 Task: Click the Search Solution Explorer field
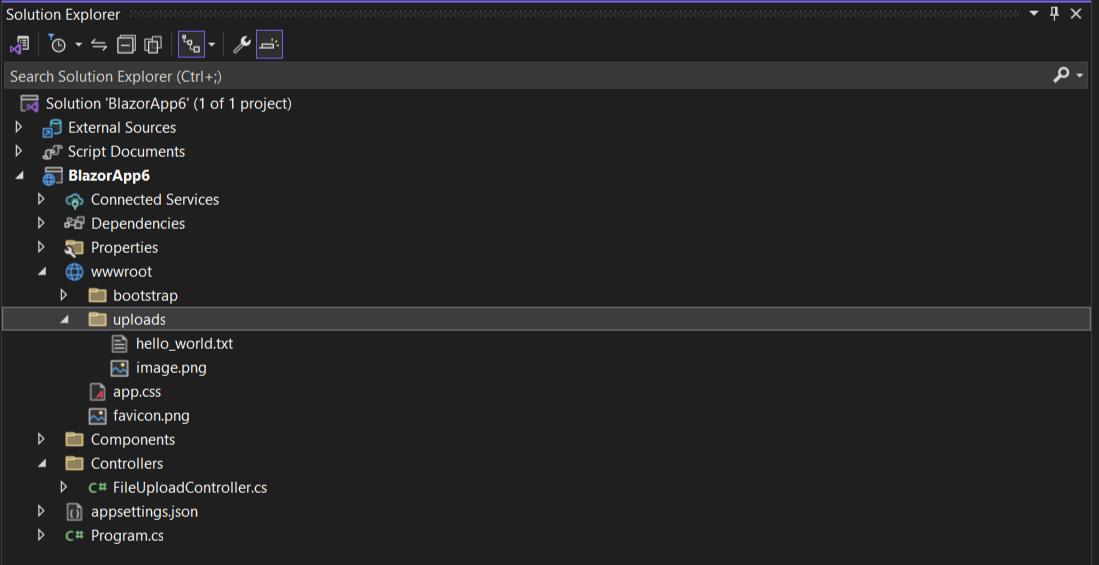500,76
